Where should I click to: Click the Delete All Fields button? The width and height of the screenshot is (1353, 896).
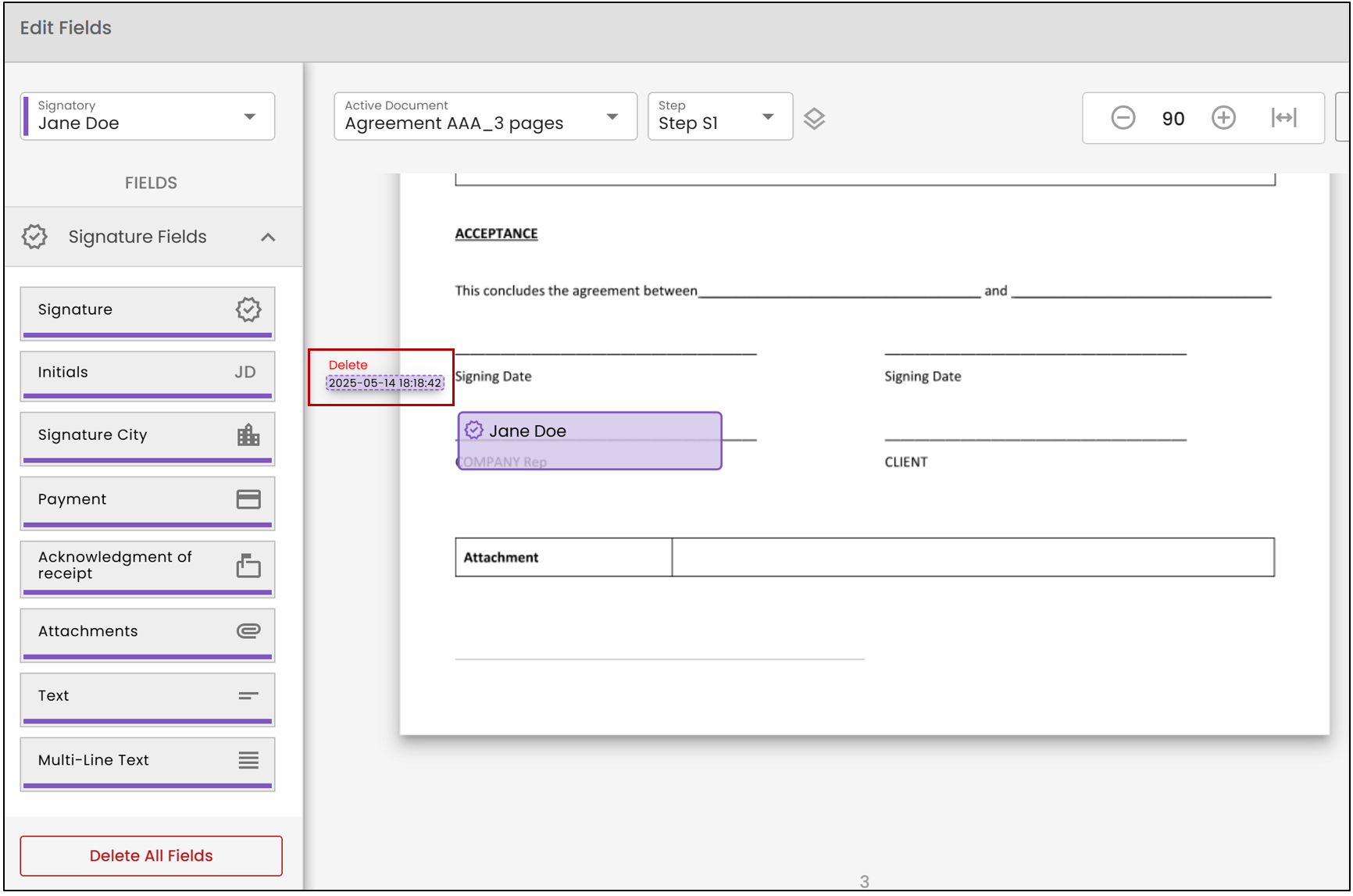(x=151, y=855)
